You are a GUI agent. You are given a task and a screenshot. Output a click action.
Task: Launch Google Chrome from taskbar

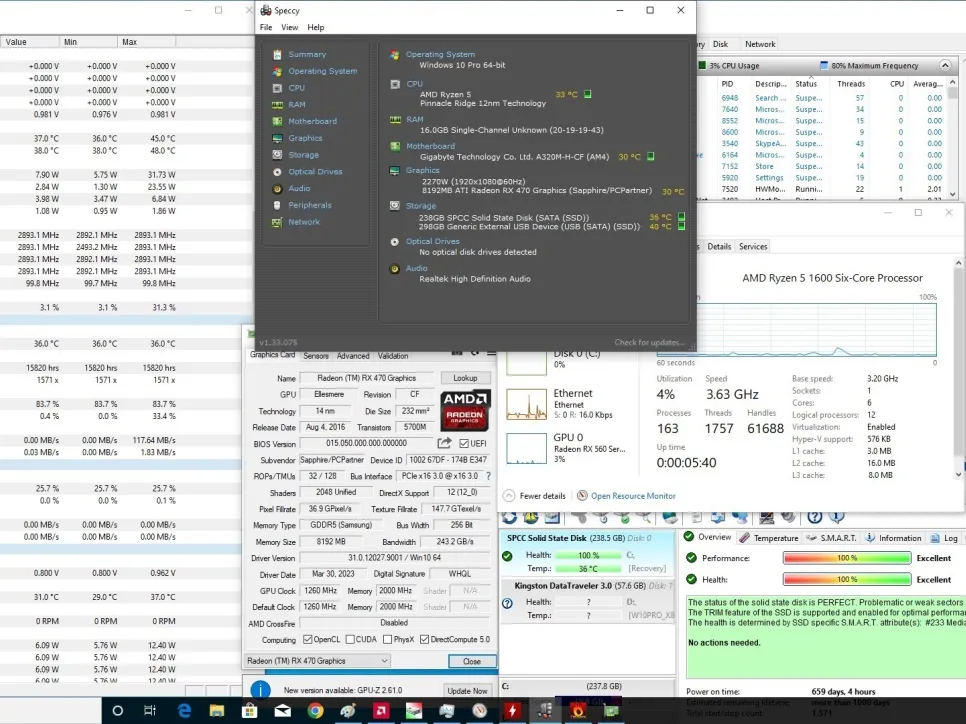tap(315, 710)
